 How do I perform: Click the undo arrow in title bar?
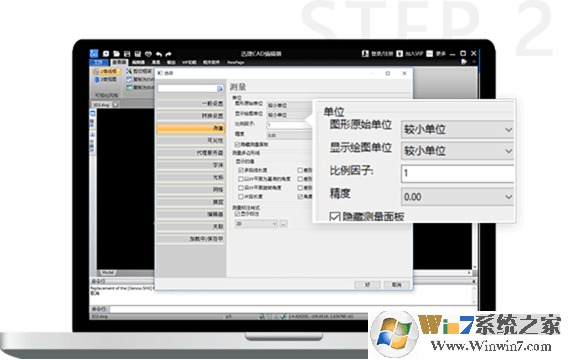[x=159, y=54]
